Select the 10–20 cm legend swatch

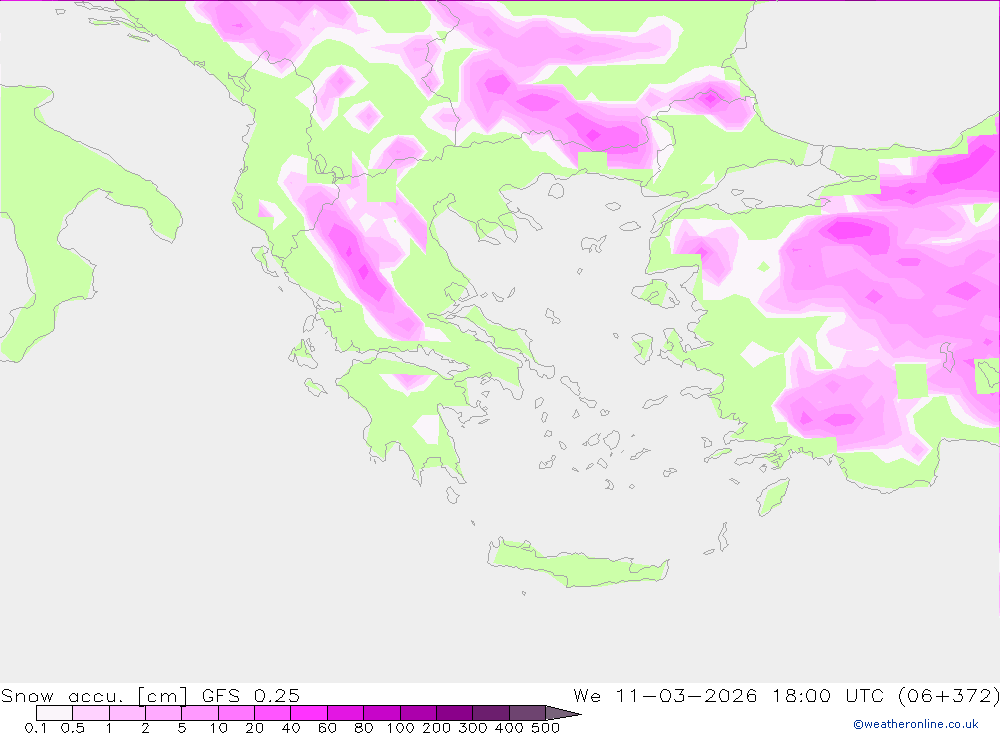click(x=236, y=713)
